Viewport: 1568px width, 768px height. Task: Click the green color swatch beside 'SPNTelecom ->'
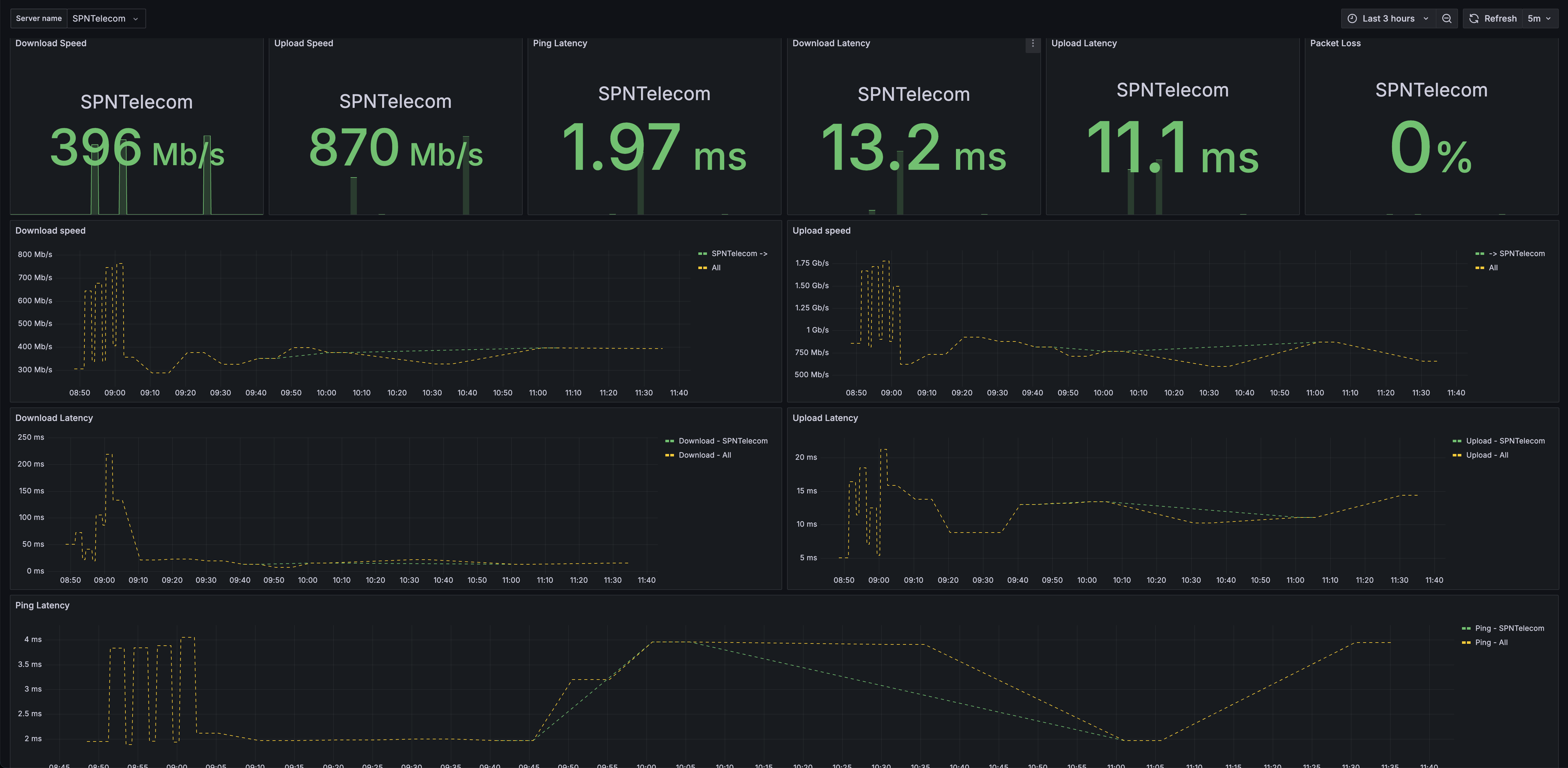point(702,254)
